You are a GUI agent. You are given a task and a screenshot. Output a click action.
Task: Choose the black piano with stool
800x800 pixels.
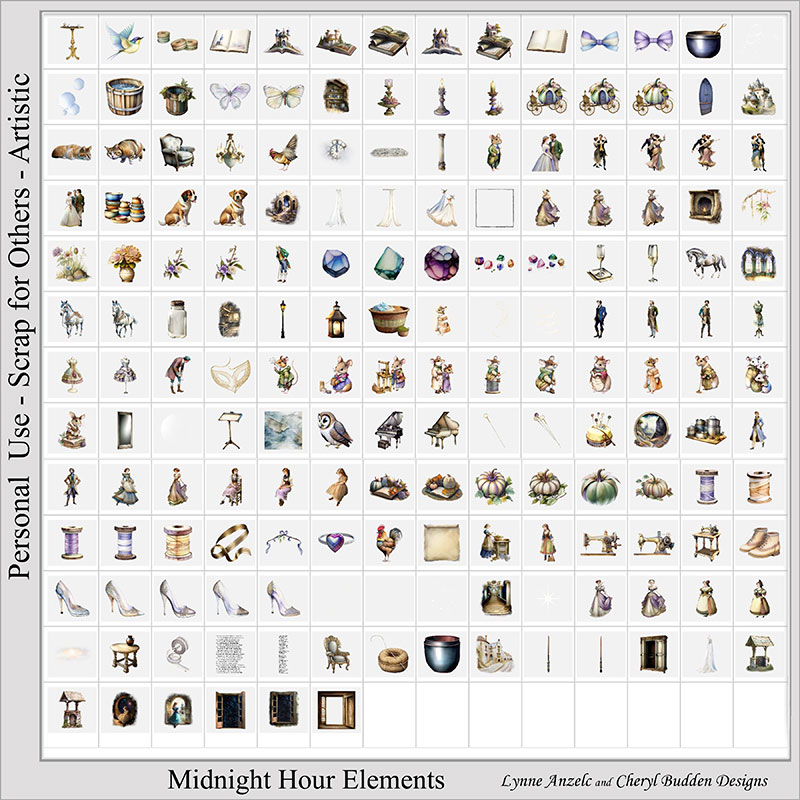tap(389, 431)
